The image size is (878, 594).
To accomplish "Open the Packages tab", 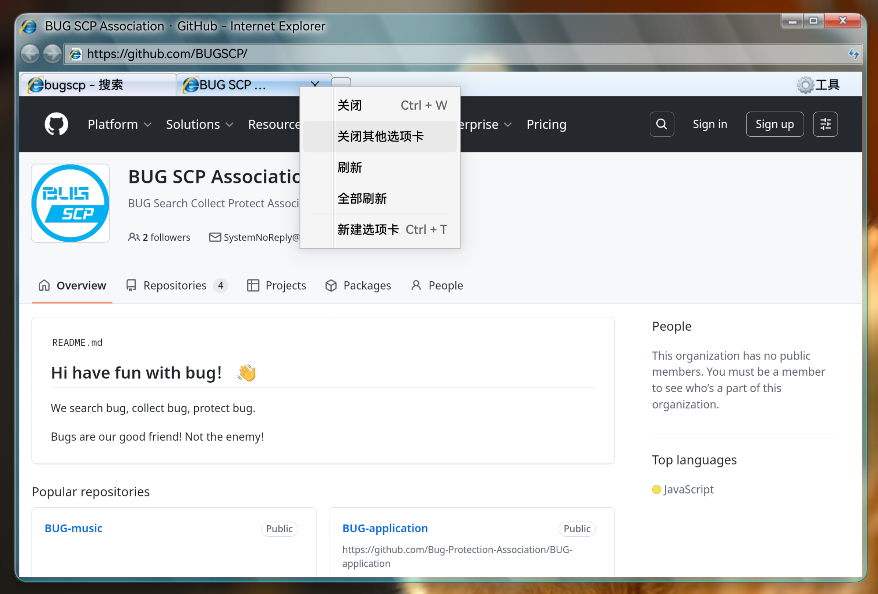I will tap(358, 286).
